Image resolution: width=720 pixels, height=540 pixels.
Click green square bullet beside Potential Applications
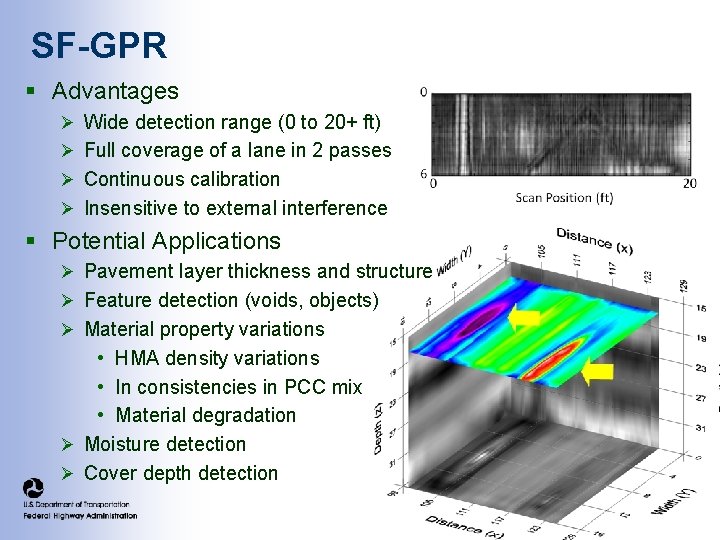click(31, 241)
